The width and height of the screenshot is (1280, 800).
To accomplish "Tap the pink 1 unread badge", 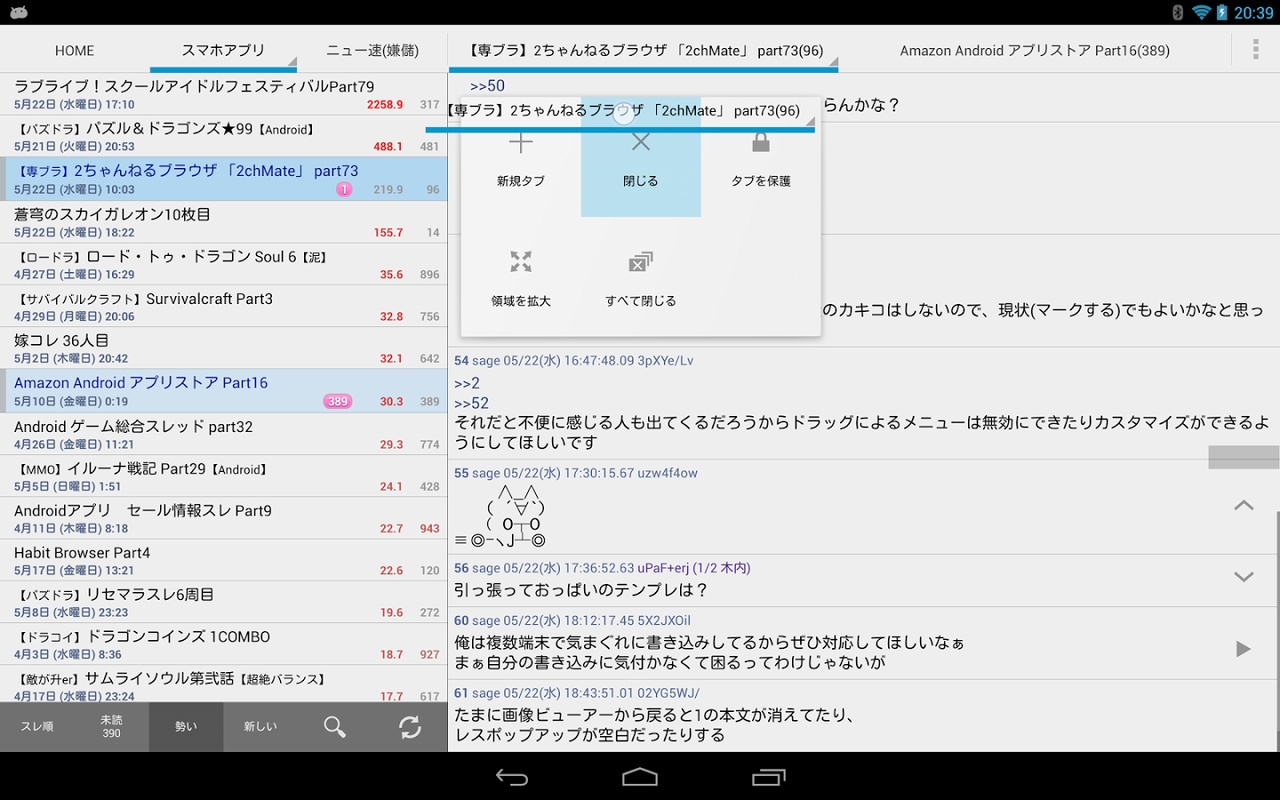I will coord(344,189).
